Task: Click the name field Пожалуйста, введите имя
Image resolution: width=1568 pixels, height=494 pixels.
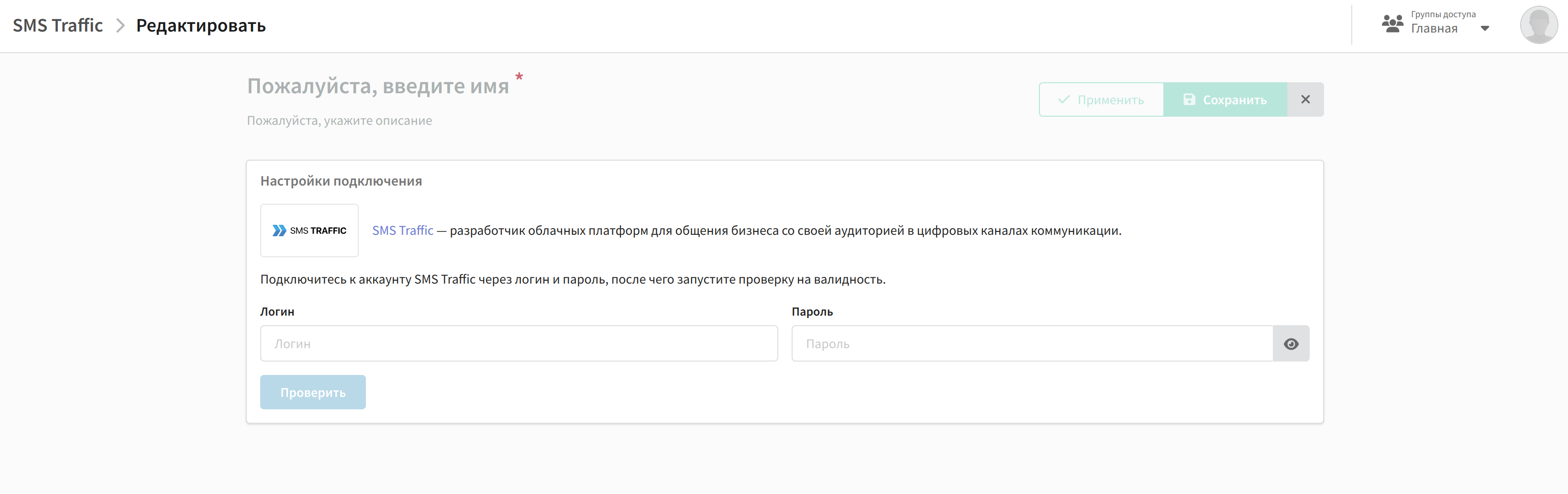Action: (x=378, y=87)
